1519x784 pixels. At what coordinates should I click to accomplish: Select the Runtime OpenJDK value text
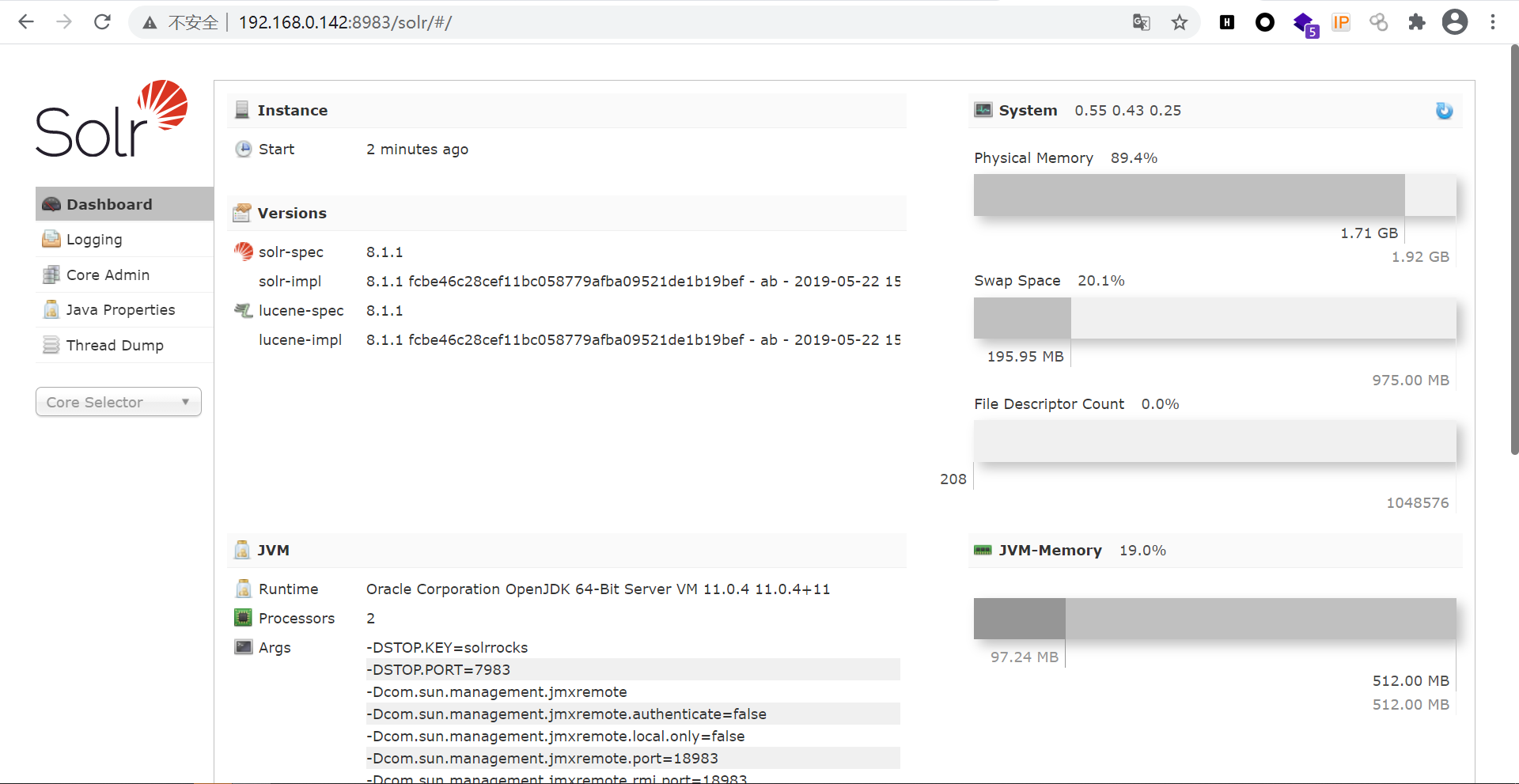pos(598,589)
